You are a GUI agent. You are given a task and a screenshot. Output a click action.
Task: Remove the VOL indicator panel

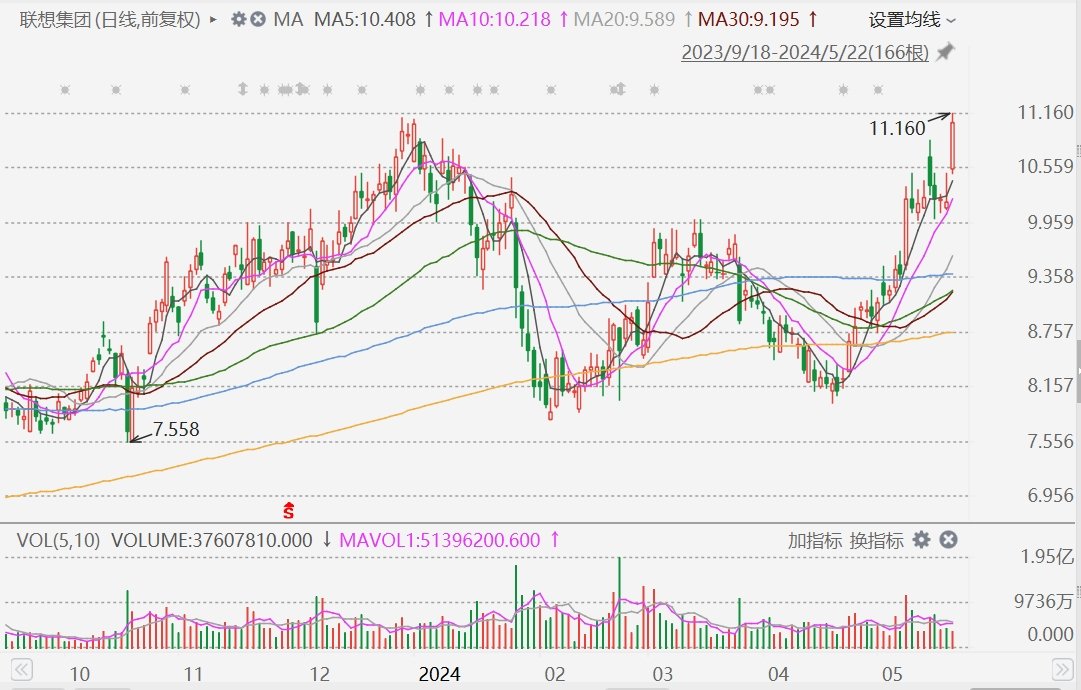tap(948, 540)
